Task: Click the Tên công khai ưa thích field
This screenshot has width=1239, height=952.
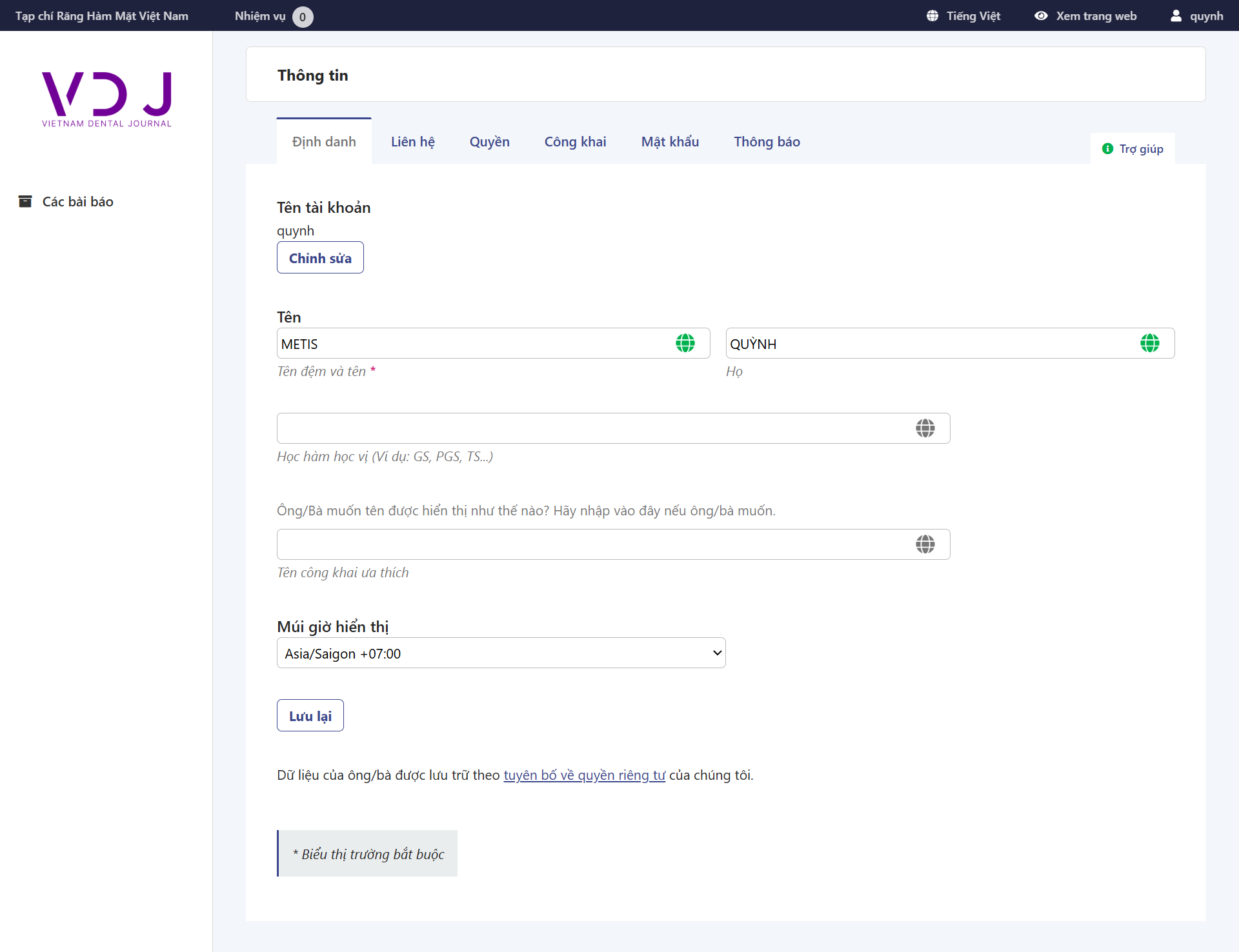Action: (x=613, y=544)
